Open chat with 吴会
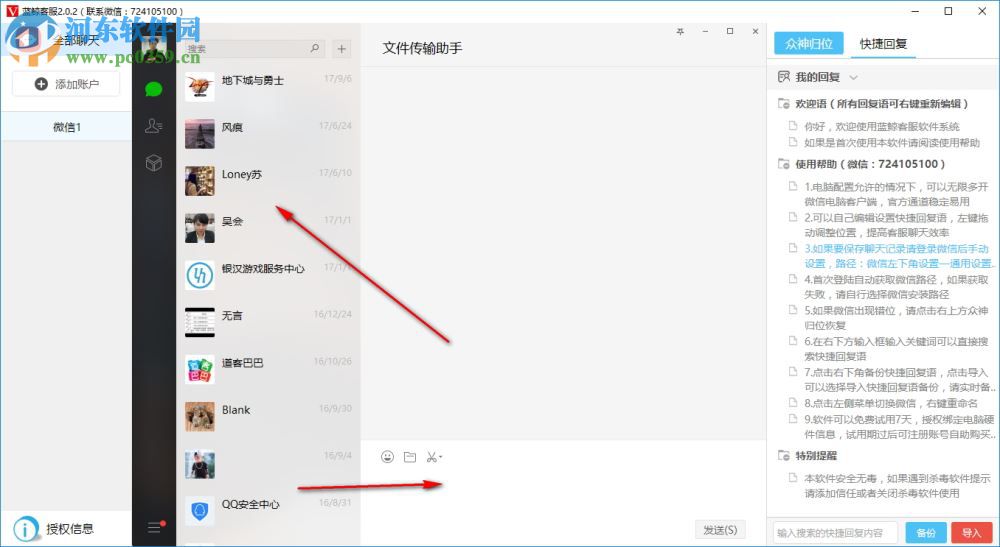Viewport: 1000px width, 547px height. [x=268, y=228]
